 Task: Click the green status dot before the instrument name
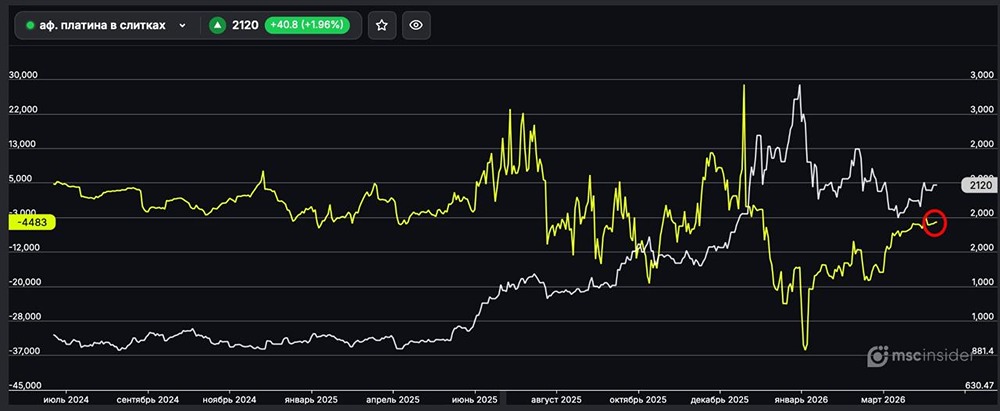(x=29, y=26)
